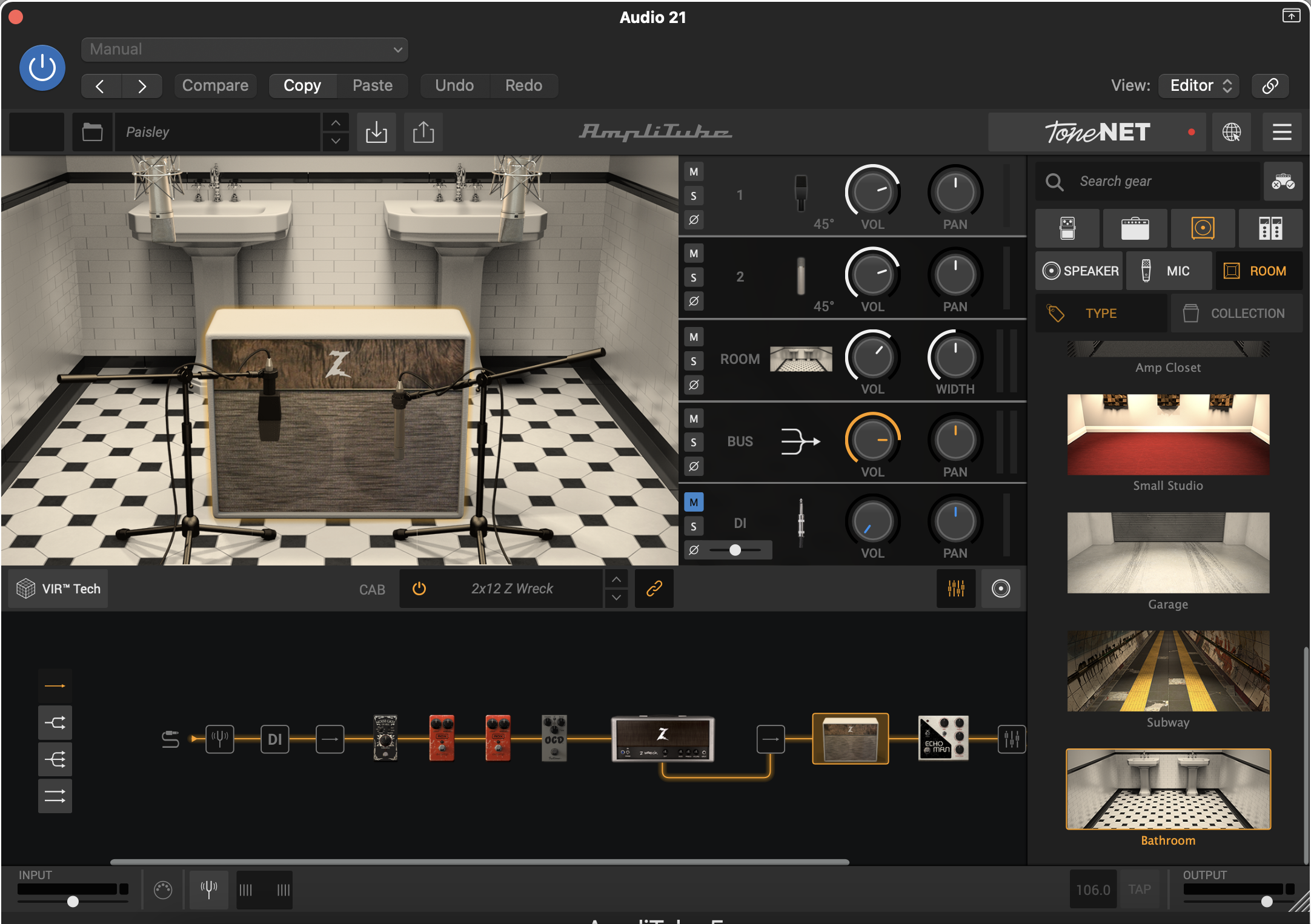
Task: Click the Undo button
Action: click(454, 85)
